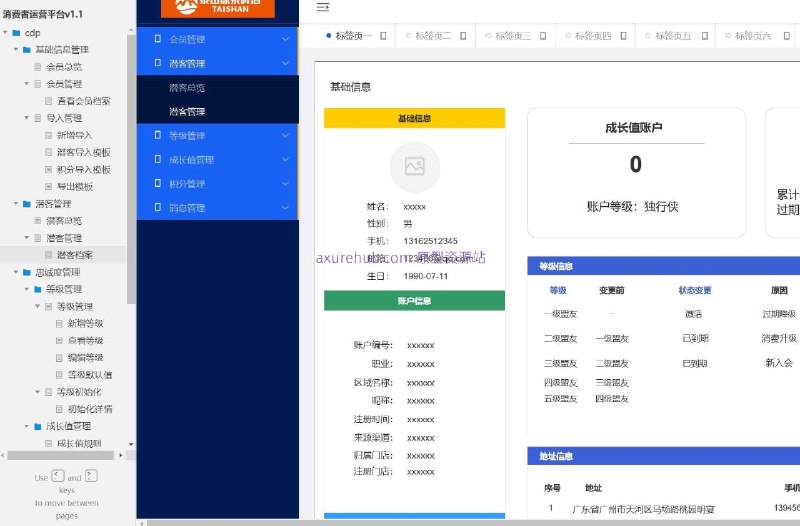Switch to 标签页六 tab
Screen dimensions: 800x526
[x=753, y=36]
